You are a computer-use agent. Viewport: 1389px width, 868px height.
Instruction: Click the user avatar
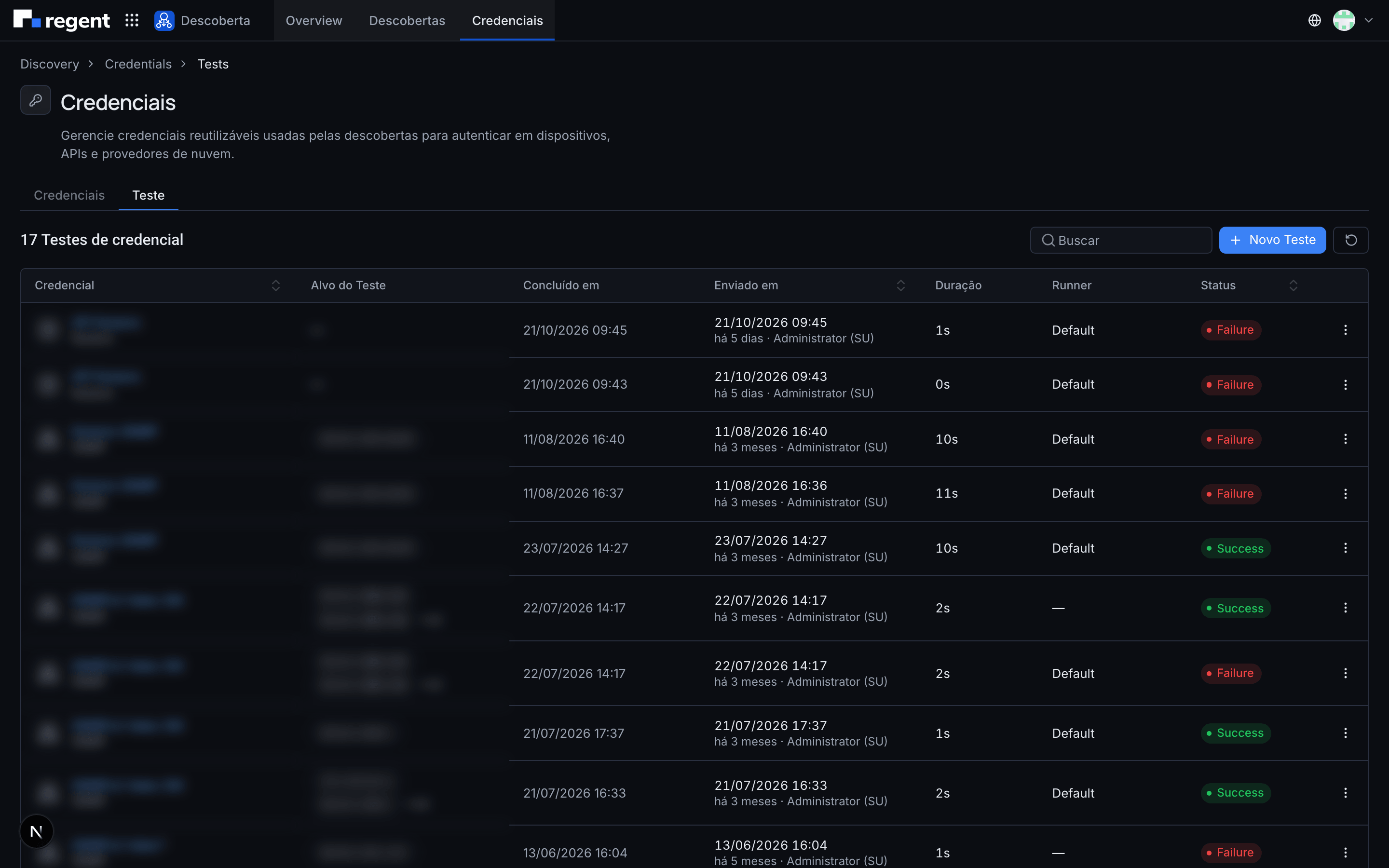pyautogui.click(x=1344, y=20)
